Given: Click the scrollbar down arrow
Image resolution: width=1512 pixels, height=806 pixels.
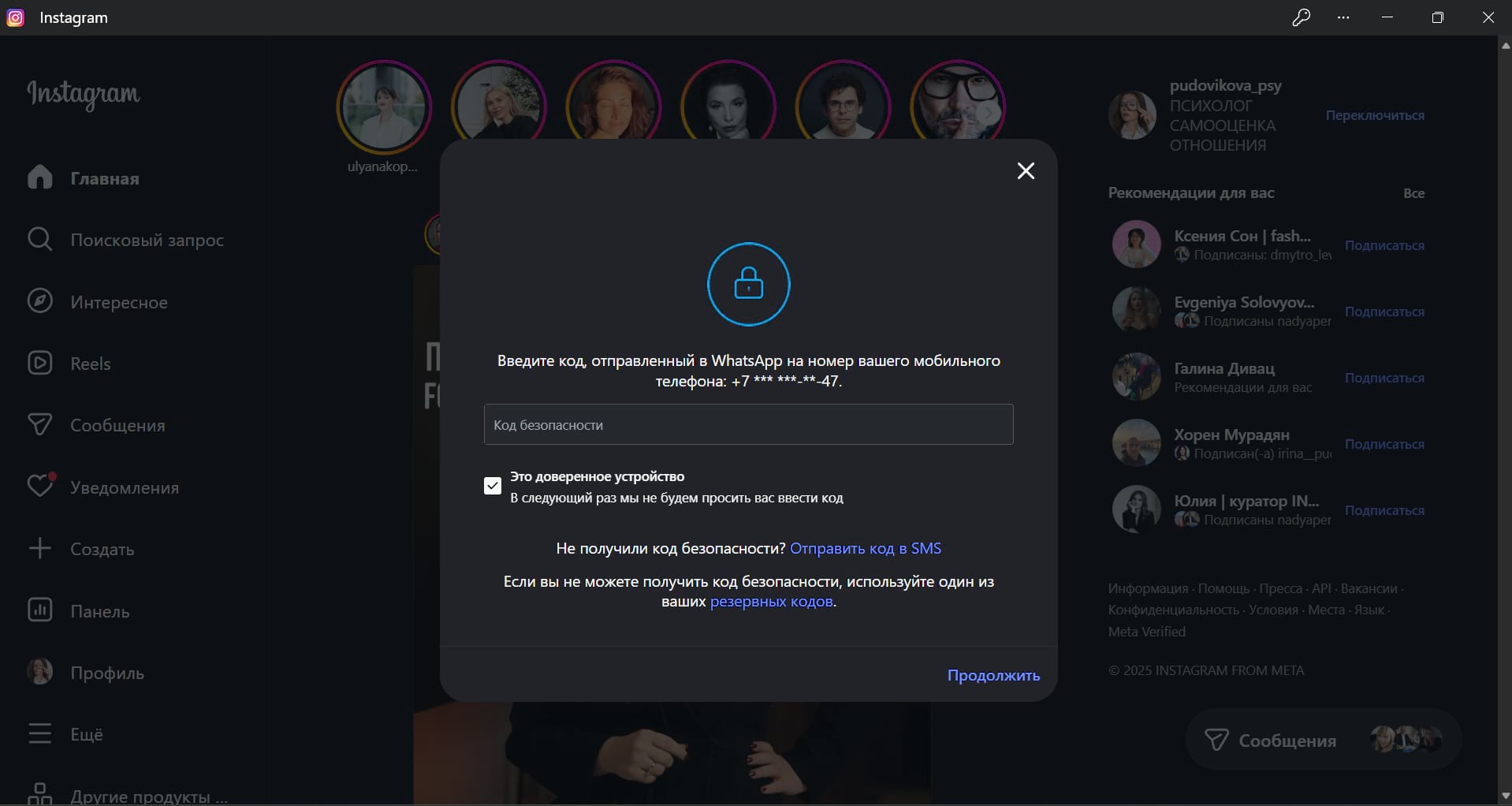Looking at the screenshot, I should (1505, 796).
